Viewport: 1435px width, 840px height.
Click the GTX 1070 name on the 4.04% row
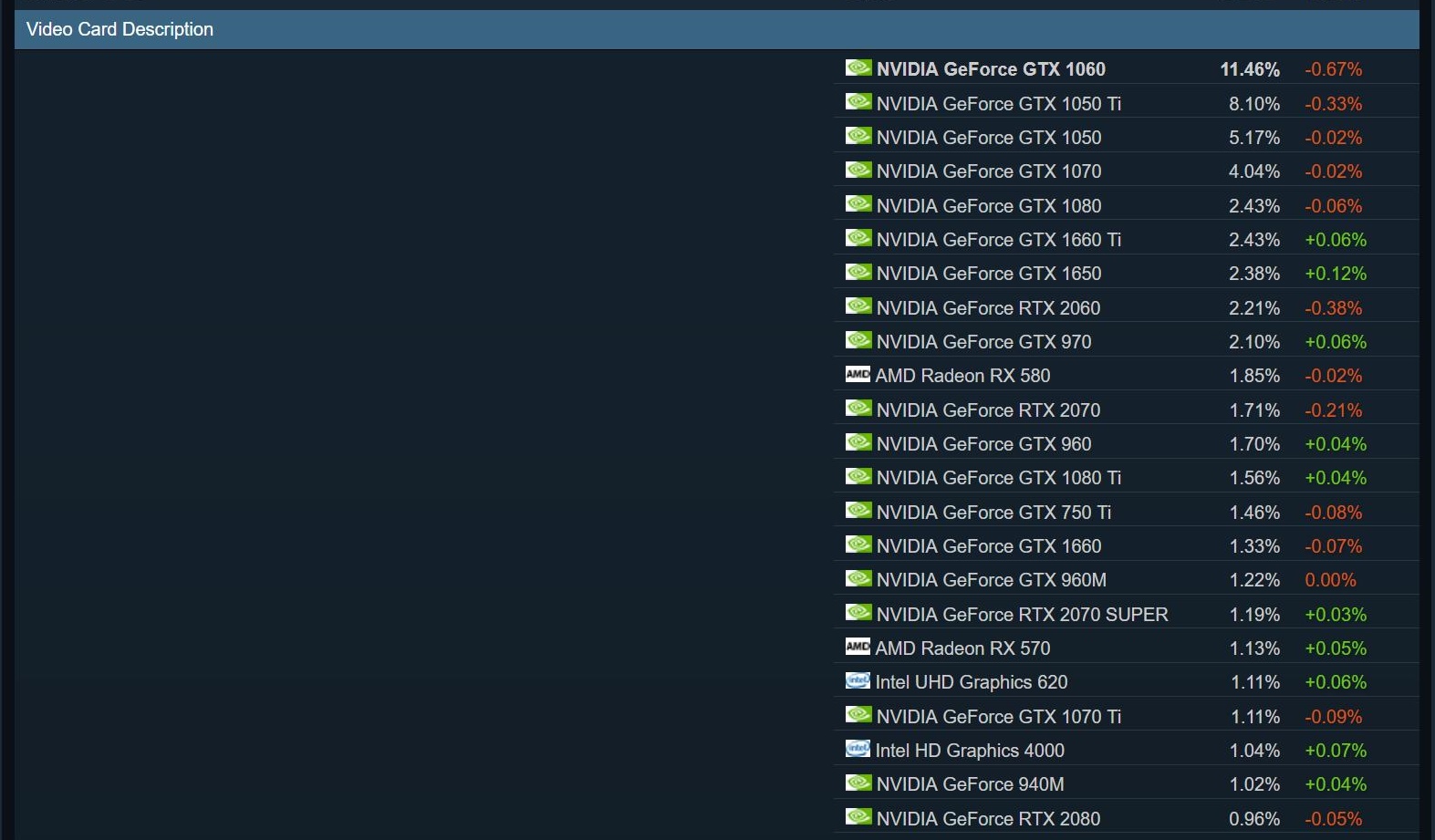tap(989, 171)
